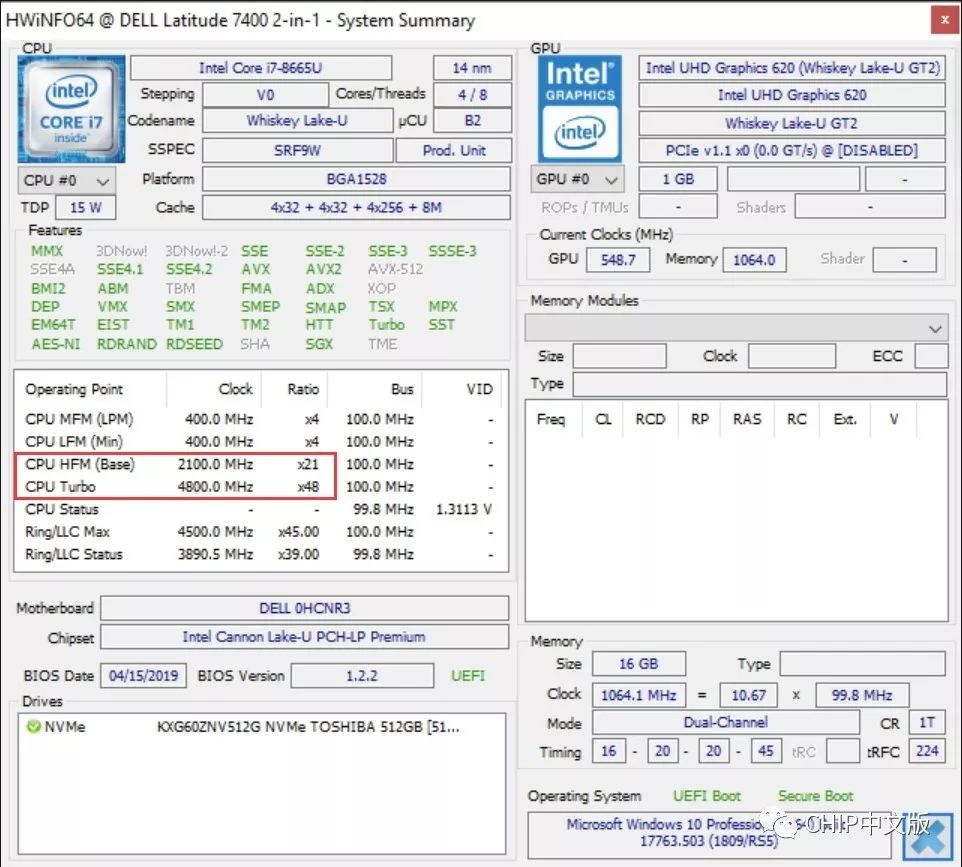
Task: Click the Memory Size 16 GB field
Action: pos(639,664)
